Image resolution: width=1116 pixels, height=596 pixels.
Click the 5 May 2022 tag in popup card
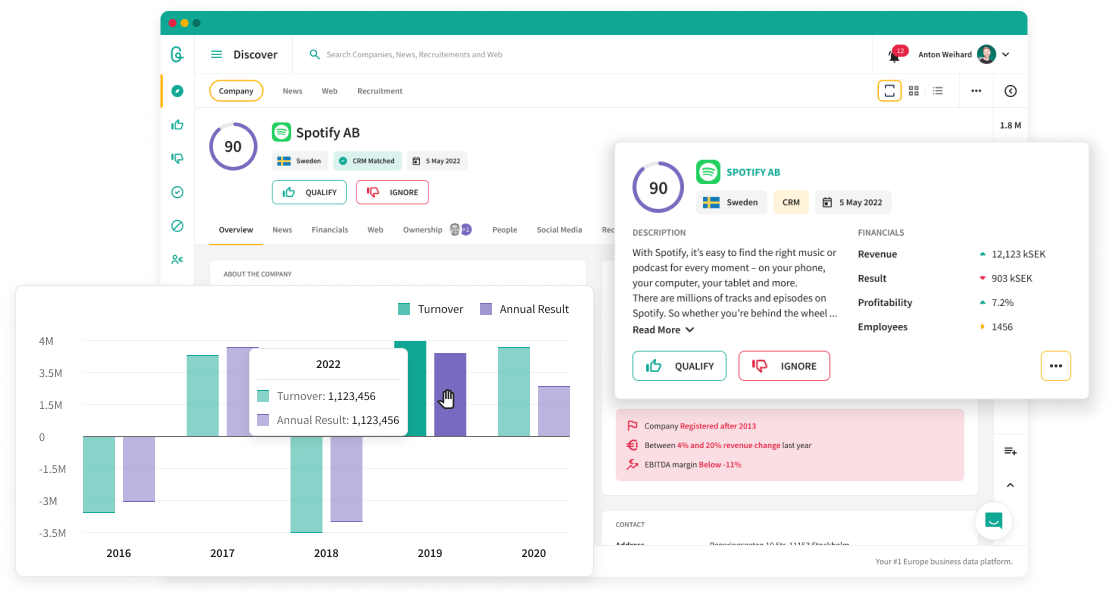pyautogui.click(x=853, y=202)
